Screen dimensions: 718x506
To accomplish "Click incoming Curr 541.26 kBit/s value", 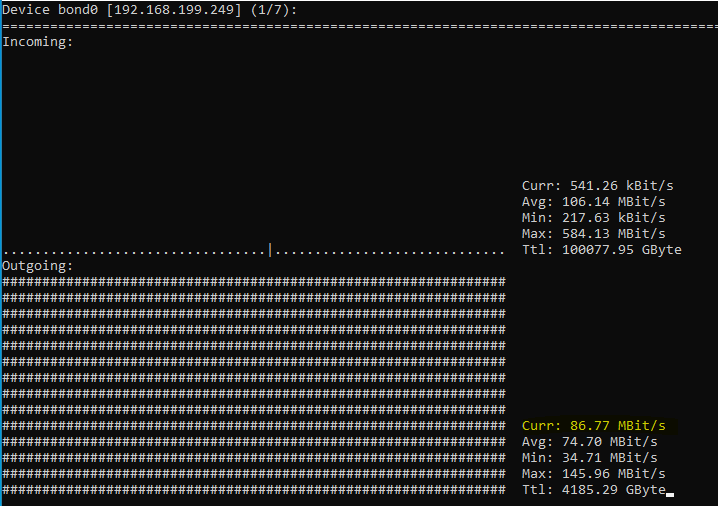I will click(x=597, y=186).
